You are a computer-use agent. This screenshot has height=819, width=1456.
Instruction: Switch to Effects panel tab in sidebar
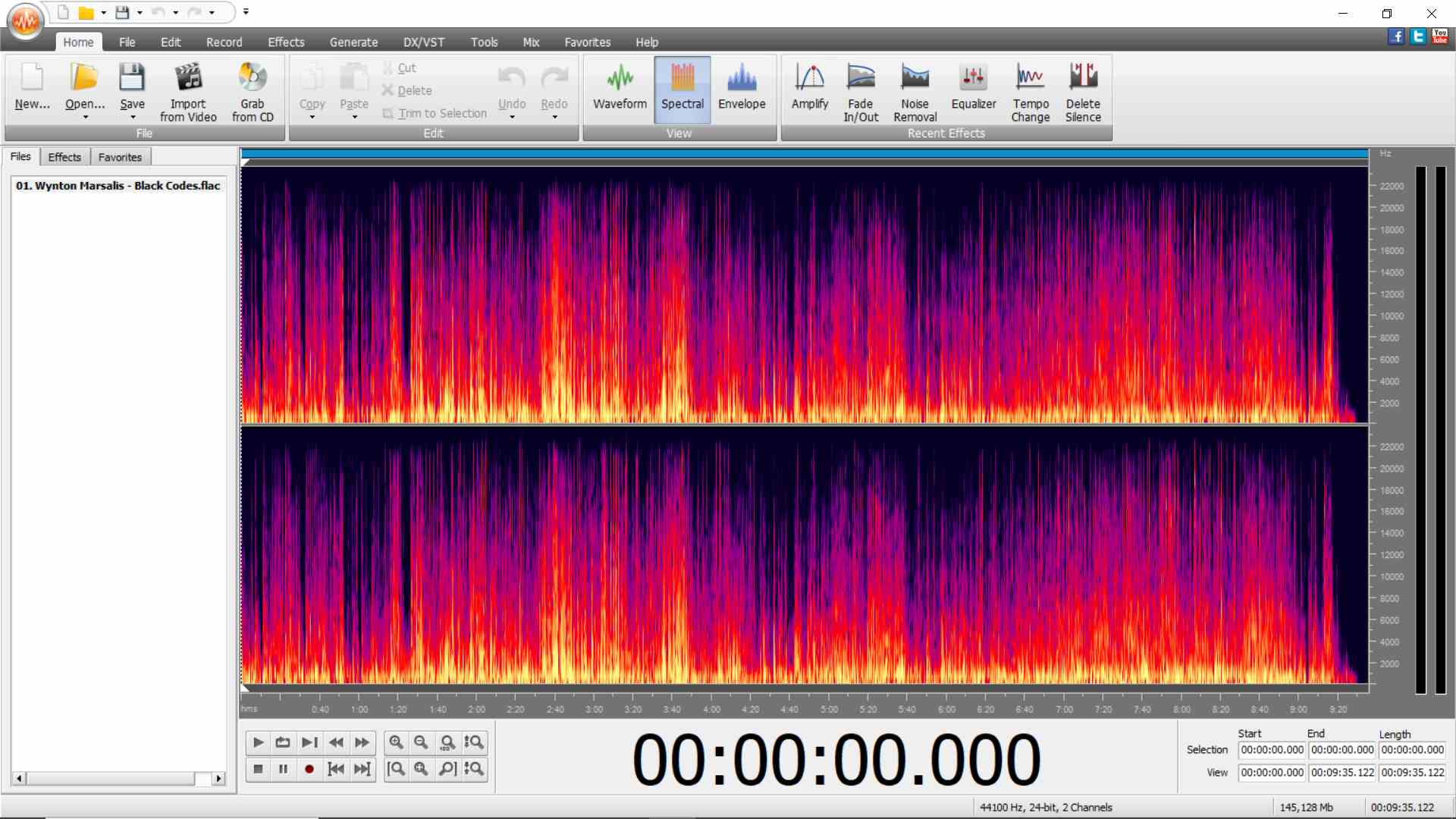click(64, 157)
